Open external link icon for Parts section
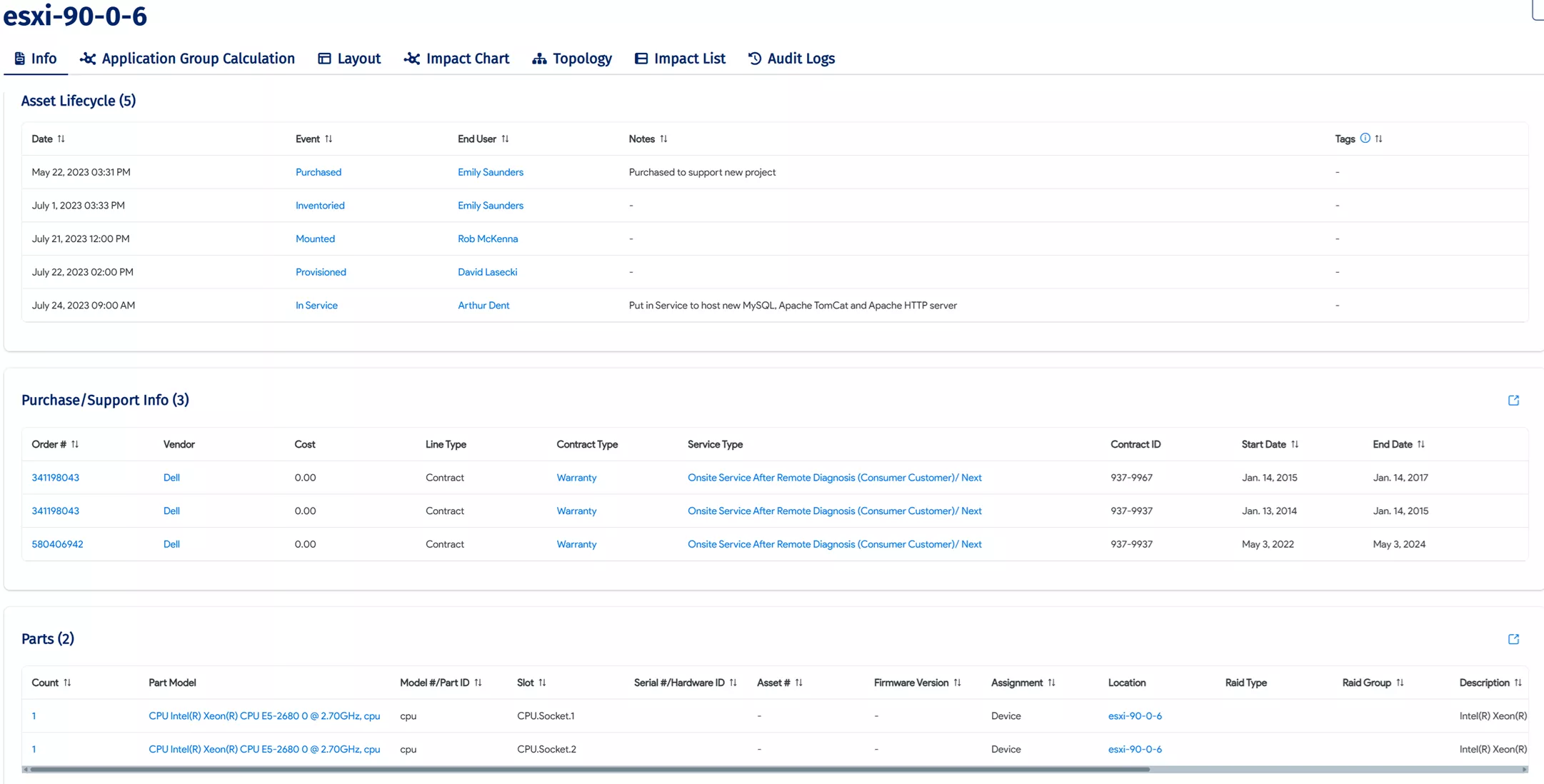1544x784 pixels. coord(1513,639)
